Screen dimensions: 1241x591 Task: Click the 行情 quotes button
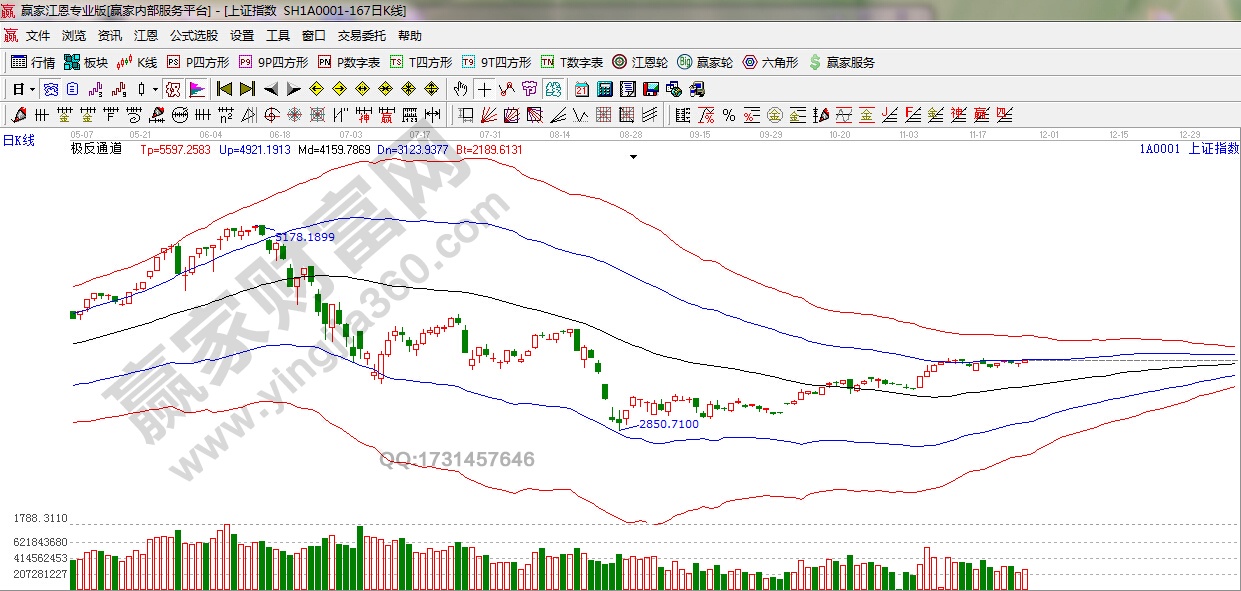click(33, 62)
